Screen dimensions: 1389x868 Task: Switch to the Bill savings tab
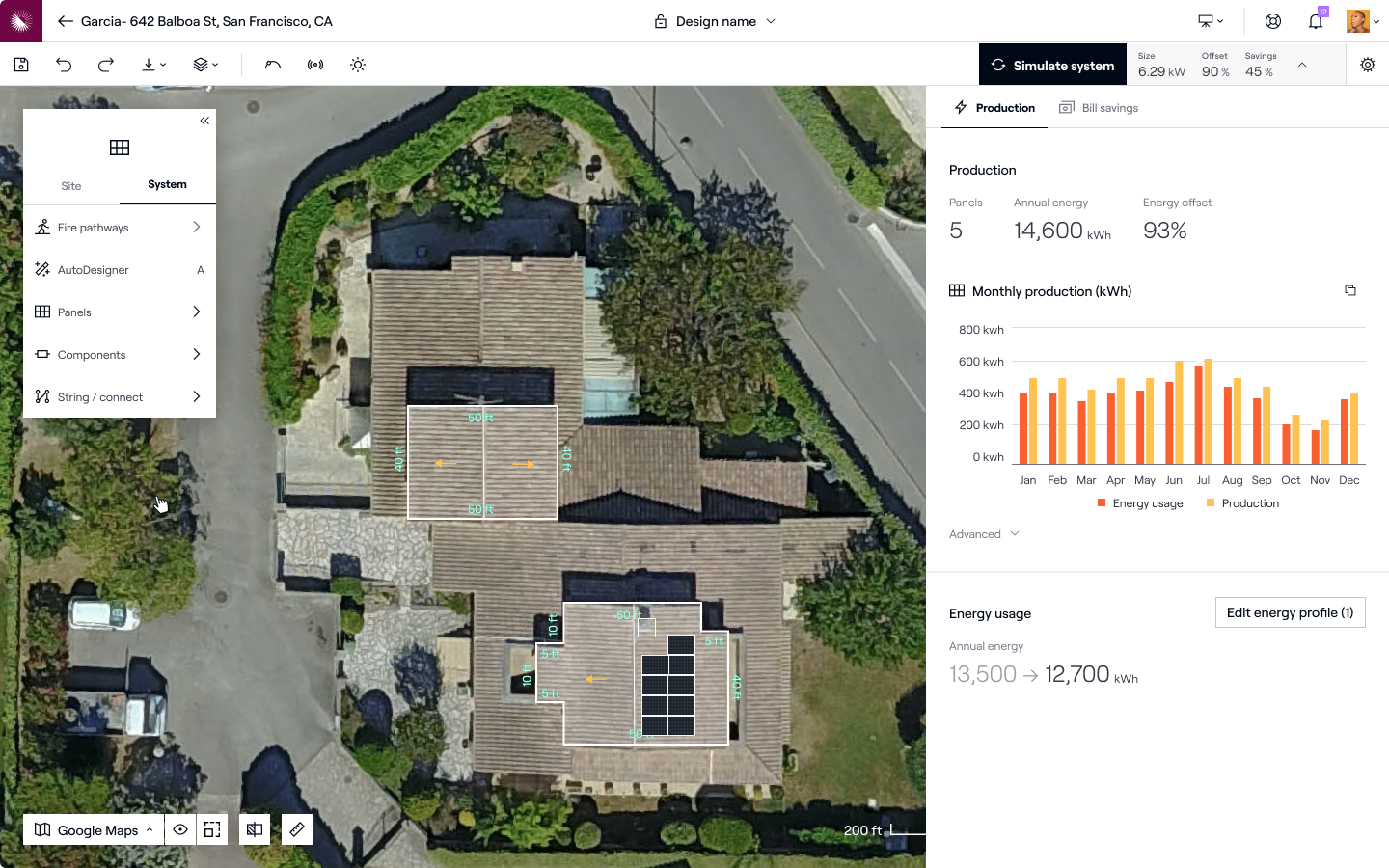coord(1099,108)
